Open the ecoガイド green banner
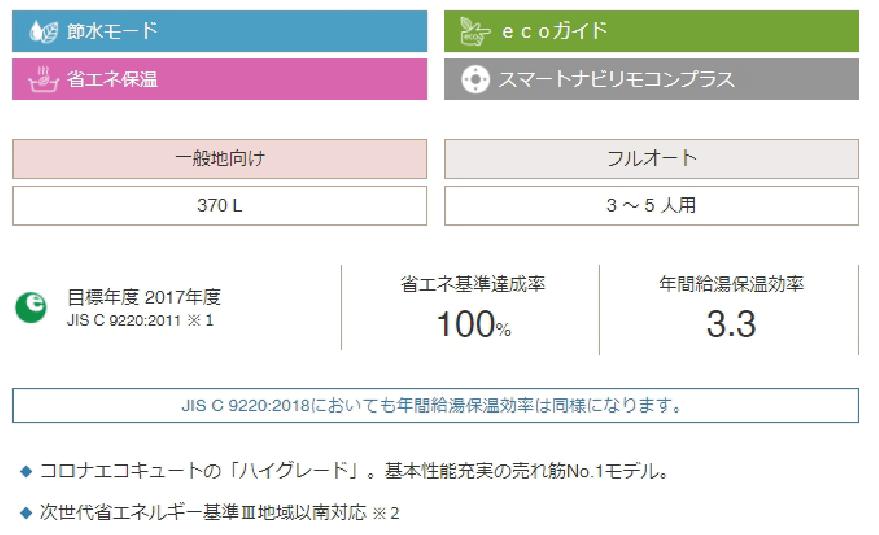 coord(651,31)
